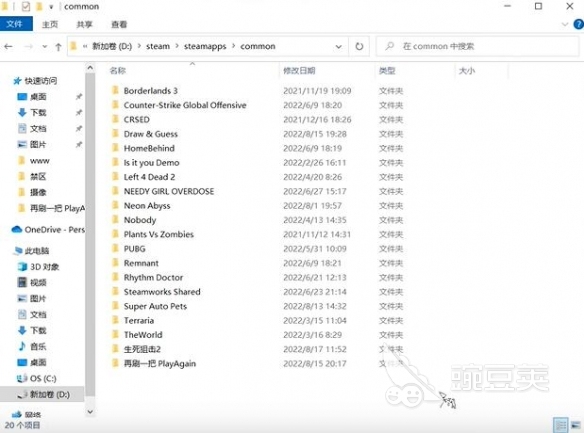Click steamapps in the address path
584x433 pixels.
(205, 47)
